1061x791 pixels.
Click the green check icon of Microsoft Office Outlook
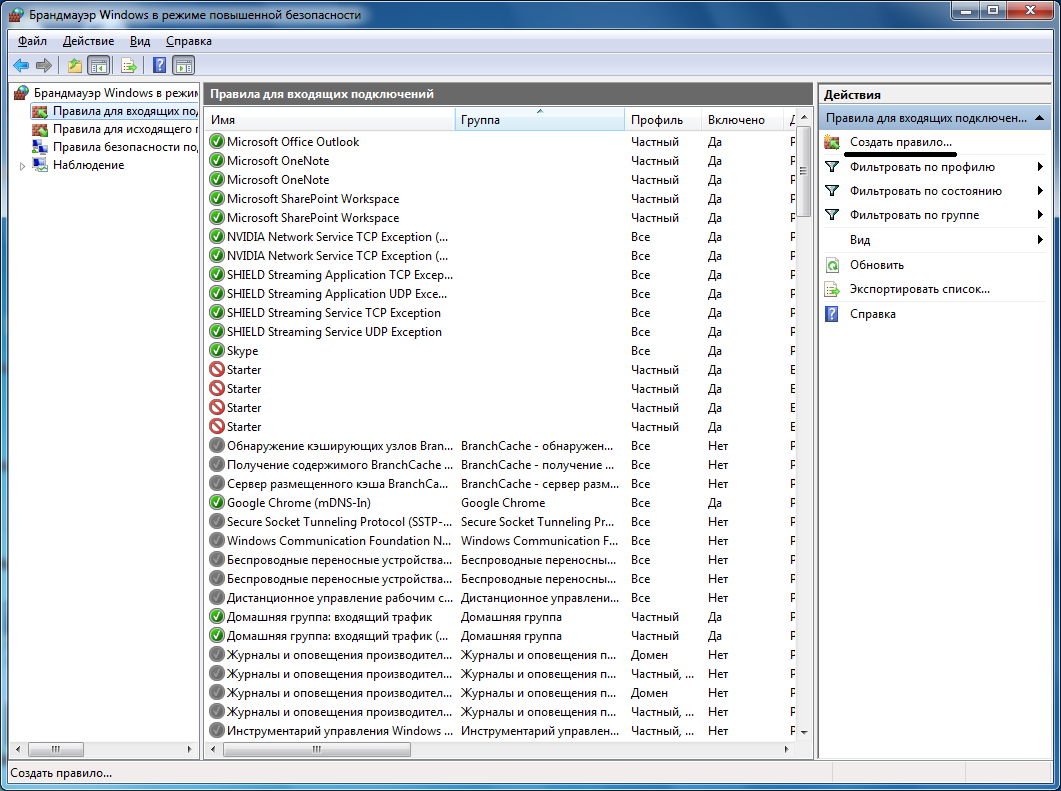pos(217,141)
